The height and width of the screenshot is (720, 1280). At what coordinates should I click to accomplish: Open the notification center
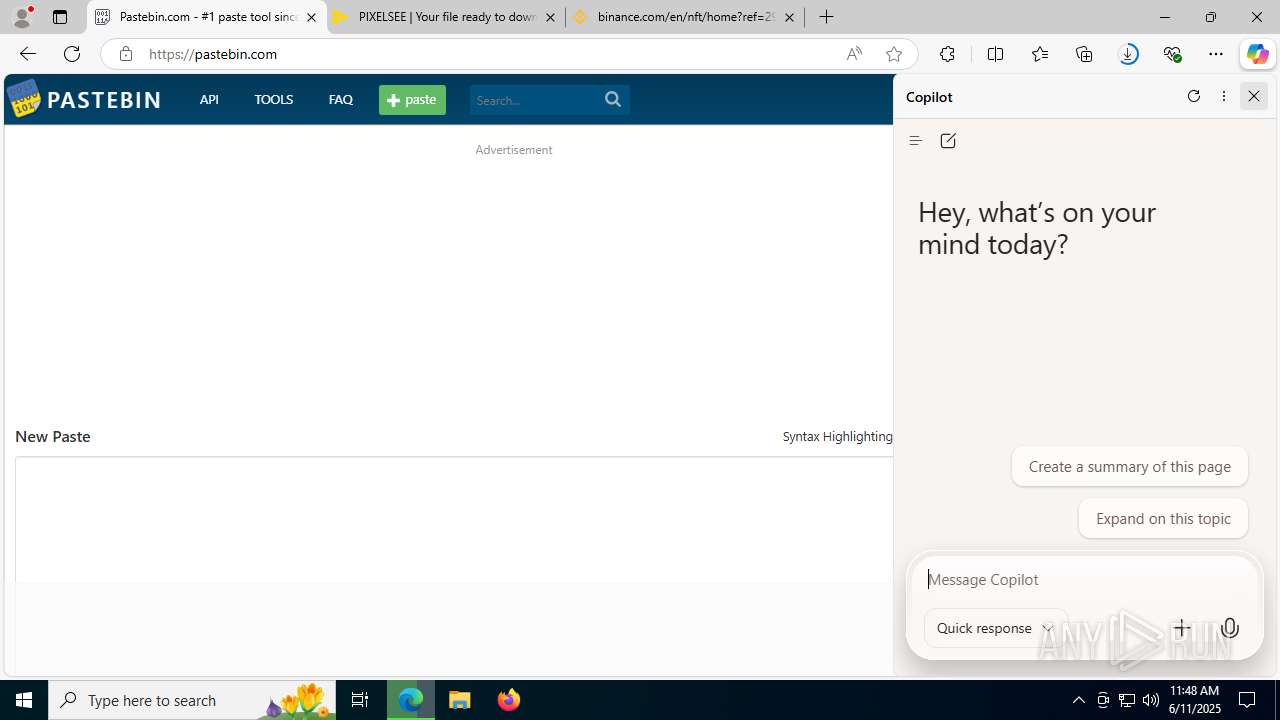1248,700
